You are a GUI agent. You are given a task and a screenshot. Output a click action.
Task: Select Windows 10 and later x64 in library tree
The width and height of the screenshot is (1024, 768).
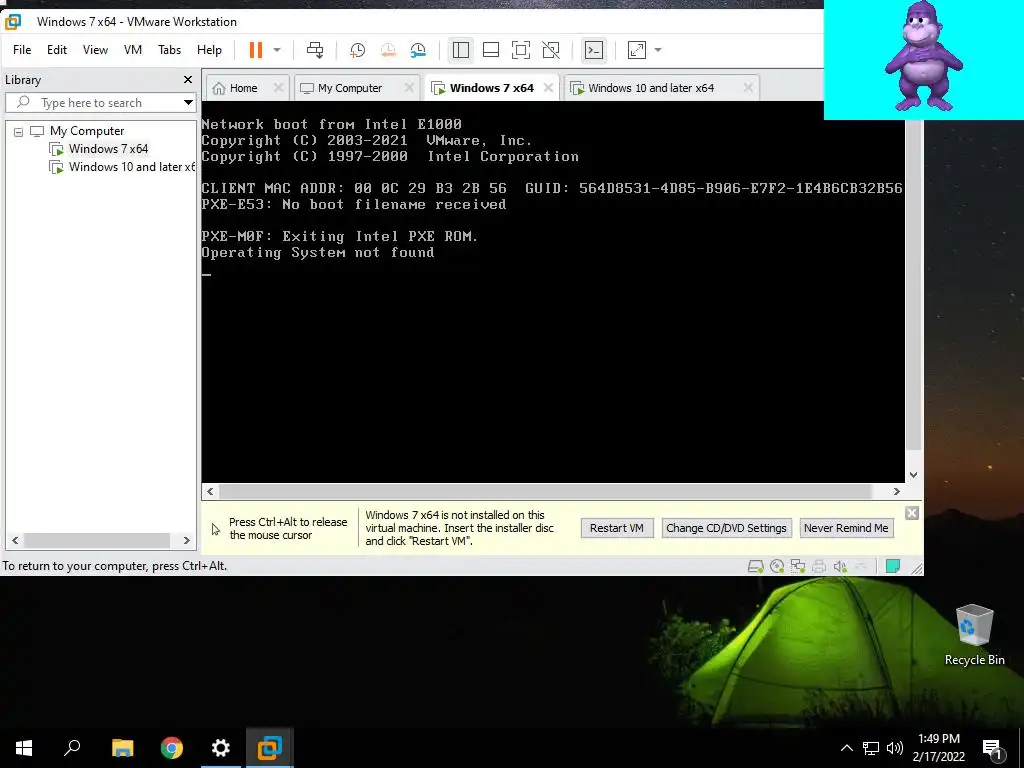[x=132, y=167]
